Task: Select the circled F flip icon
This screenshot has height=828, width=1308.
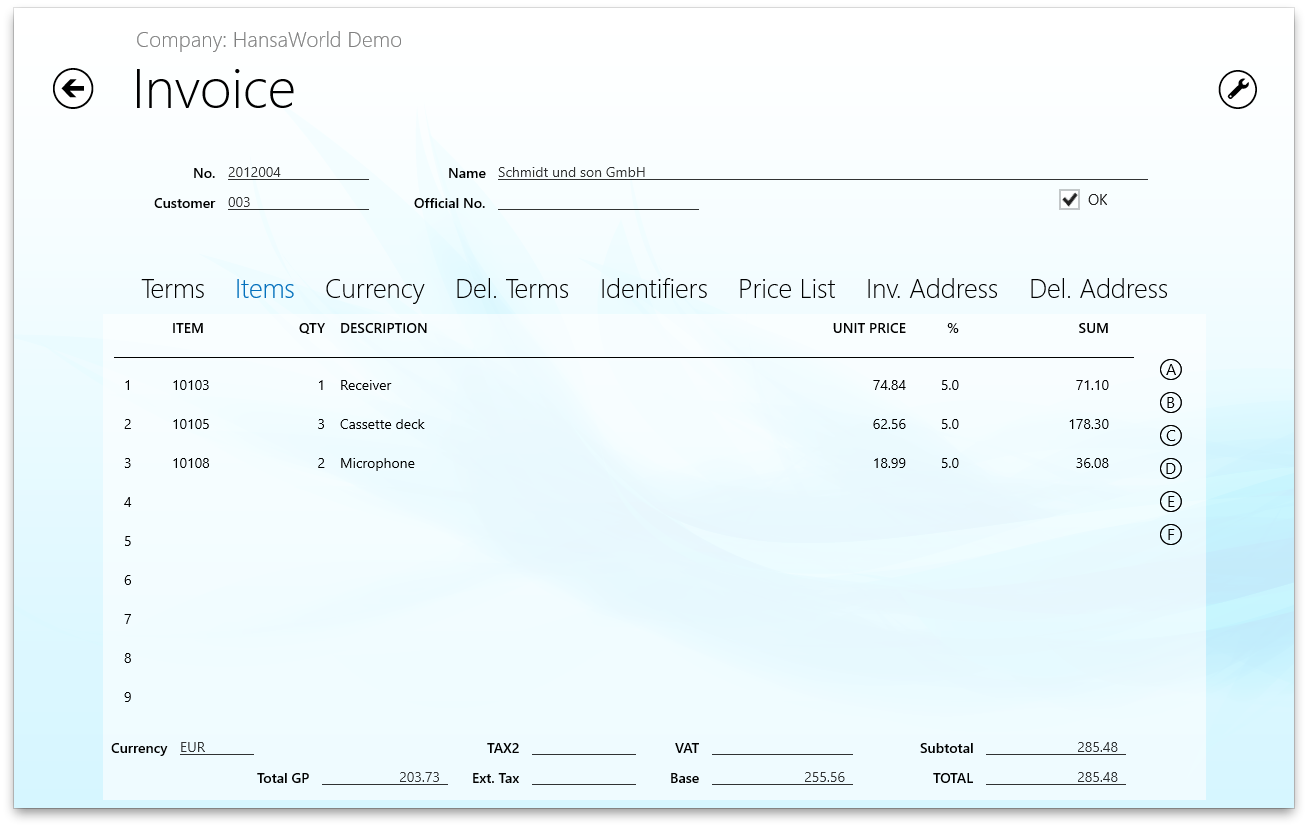Action: 1170,535
